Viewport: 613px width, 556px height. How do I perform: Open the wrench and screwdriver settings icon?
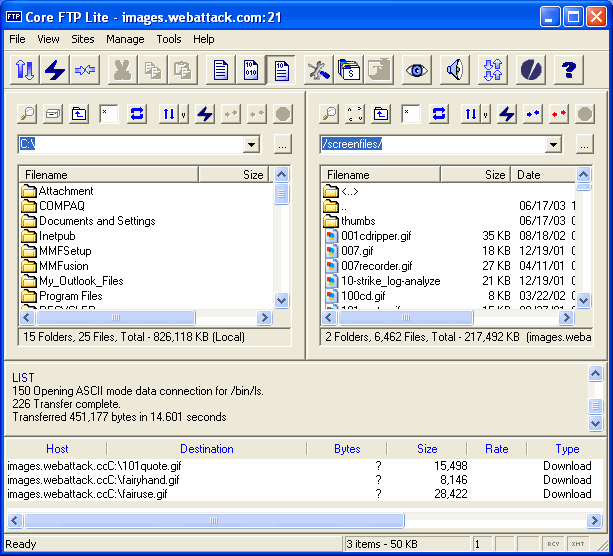(319, 70)
